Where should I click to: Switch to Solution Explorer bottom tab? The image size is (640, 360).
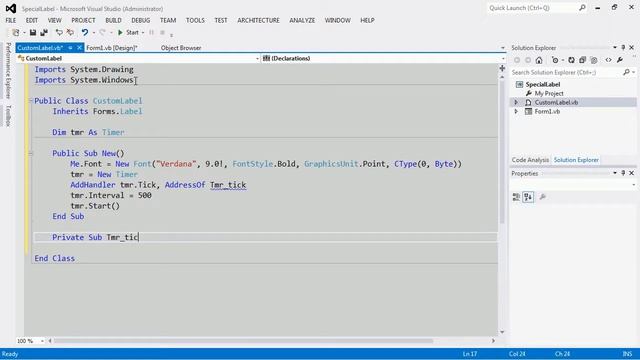click(576, 160)
